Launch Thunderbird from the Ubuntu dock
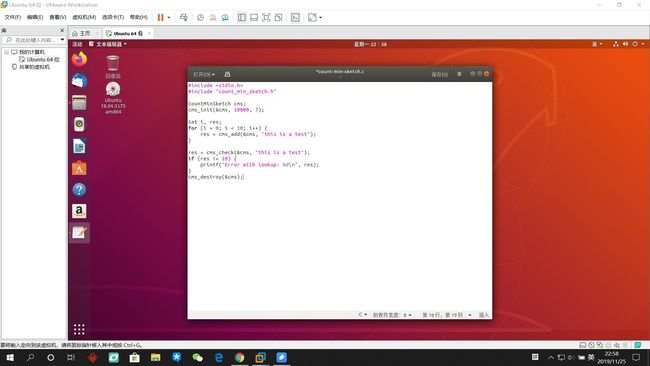Image resolution: width=650 pixels, height=366 pixels. click(x=79, y=80)
